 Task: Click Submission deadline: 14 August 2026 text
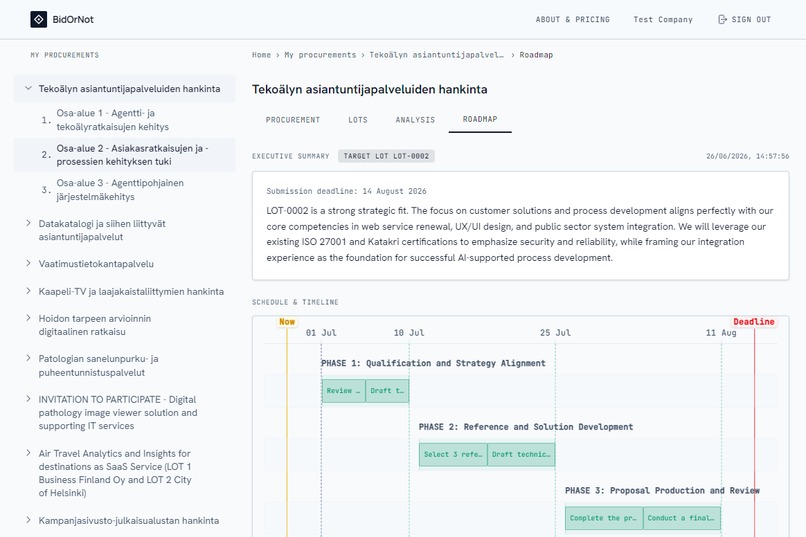(346, 191)
